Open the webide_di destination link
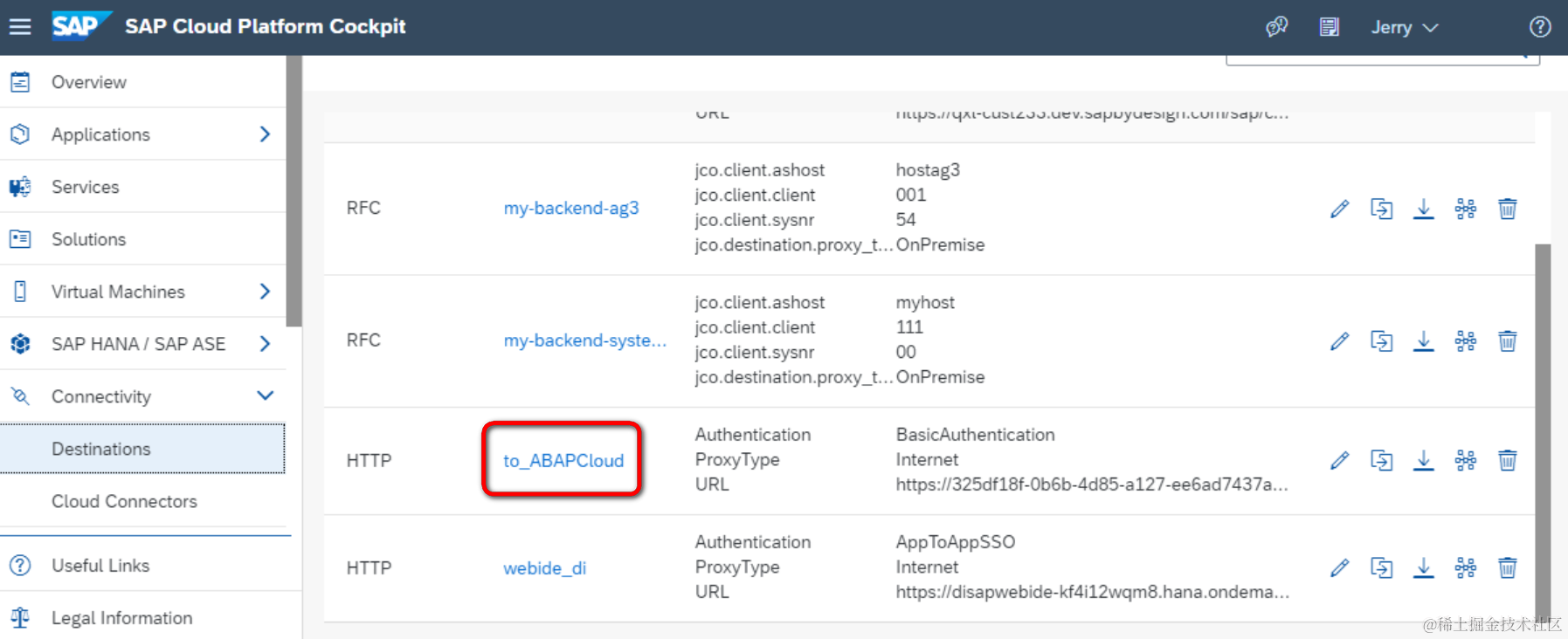The height and width of the screenshot is (639, 1568). coord(544,568)
